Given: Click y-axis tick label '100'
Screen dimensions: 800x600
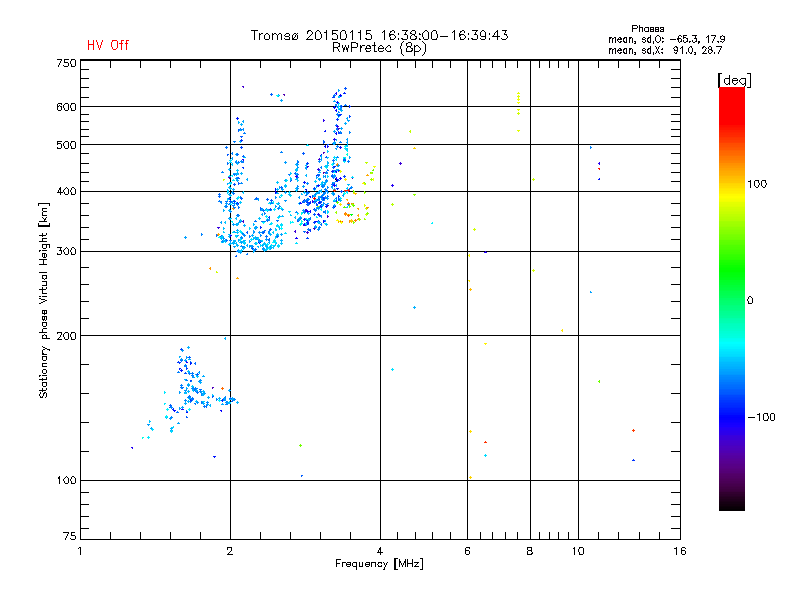Looking at the screenshot, I should (66, 481).
